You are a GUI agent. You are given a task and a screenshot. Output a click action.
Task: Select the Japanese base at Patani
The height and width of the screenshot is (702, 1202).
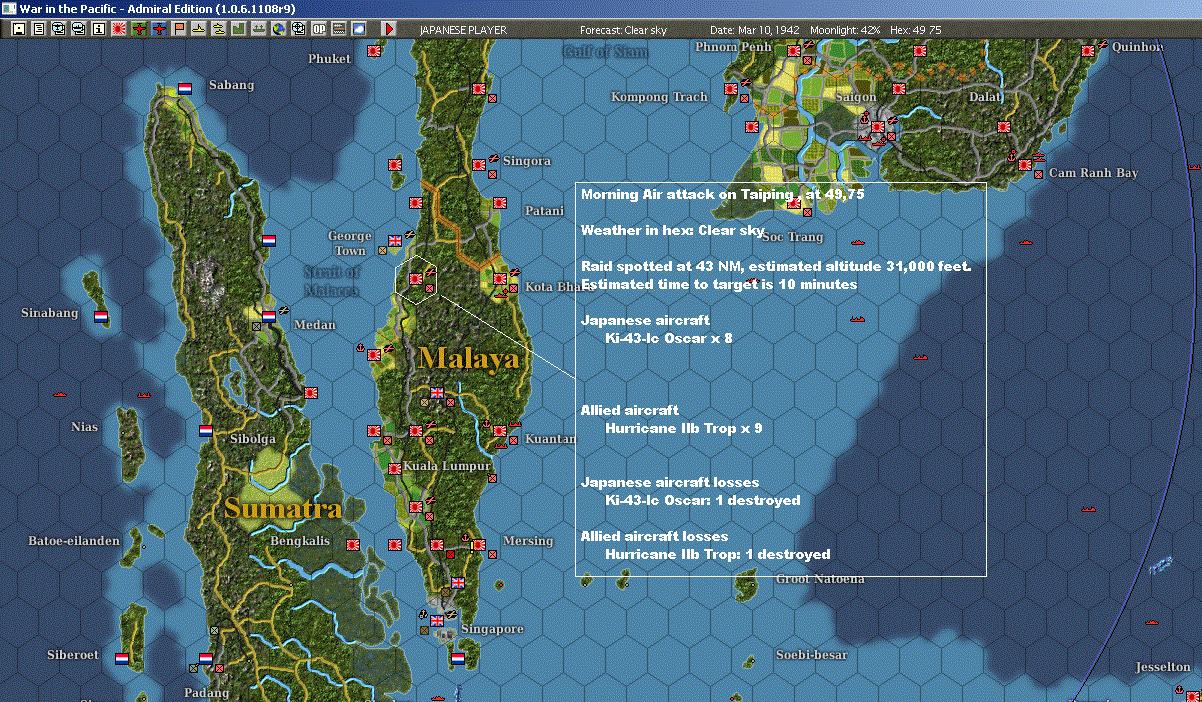(498, 203)
